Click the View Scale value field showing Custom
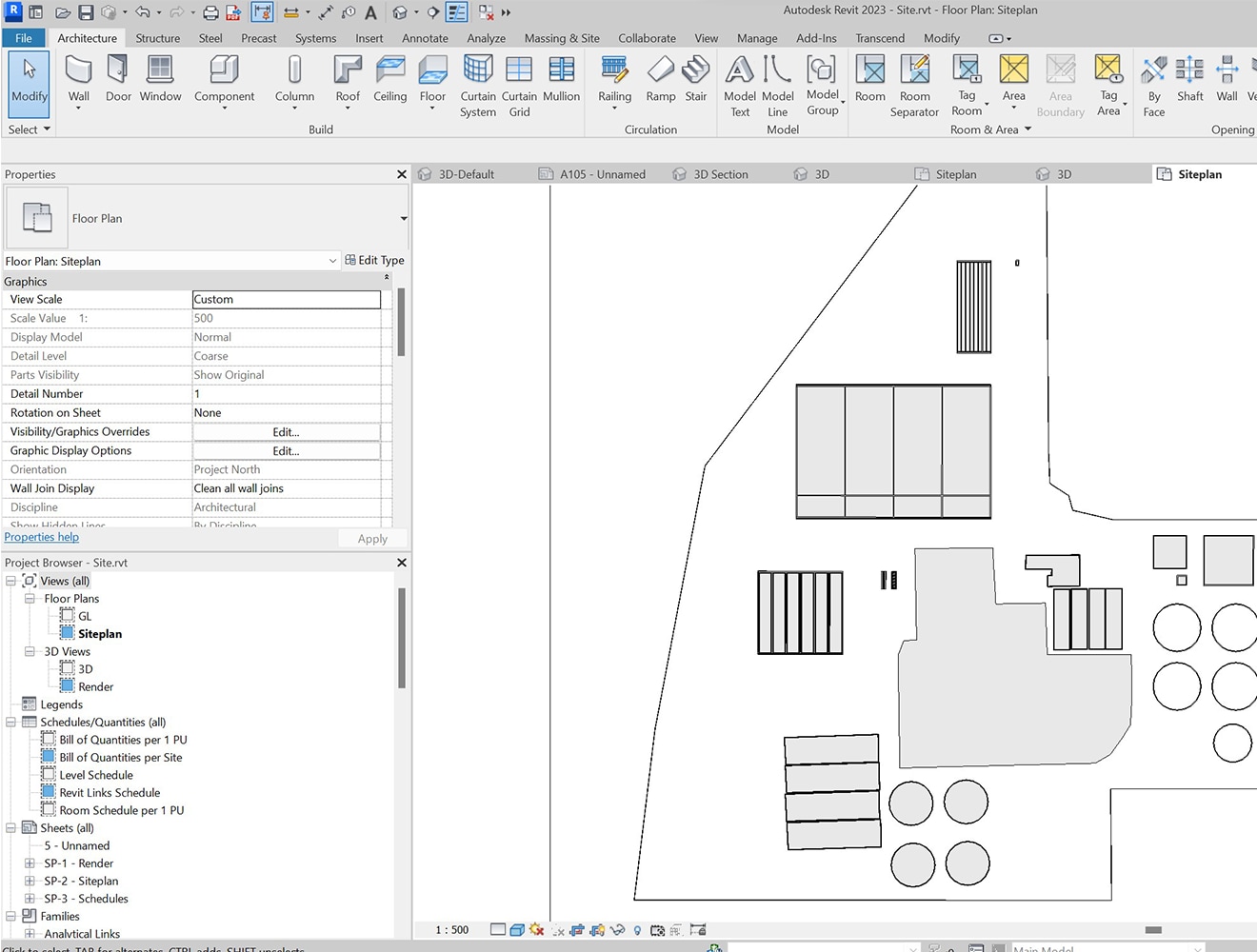 [x=286, y=299]
